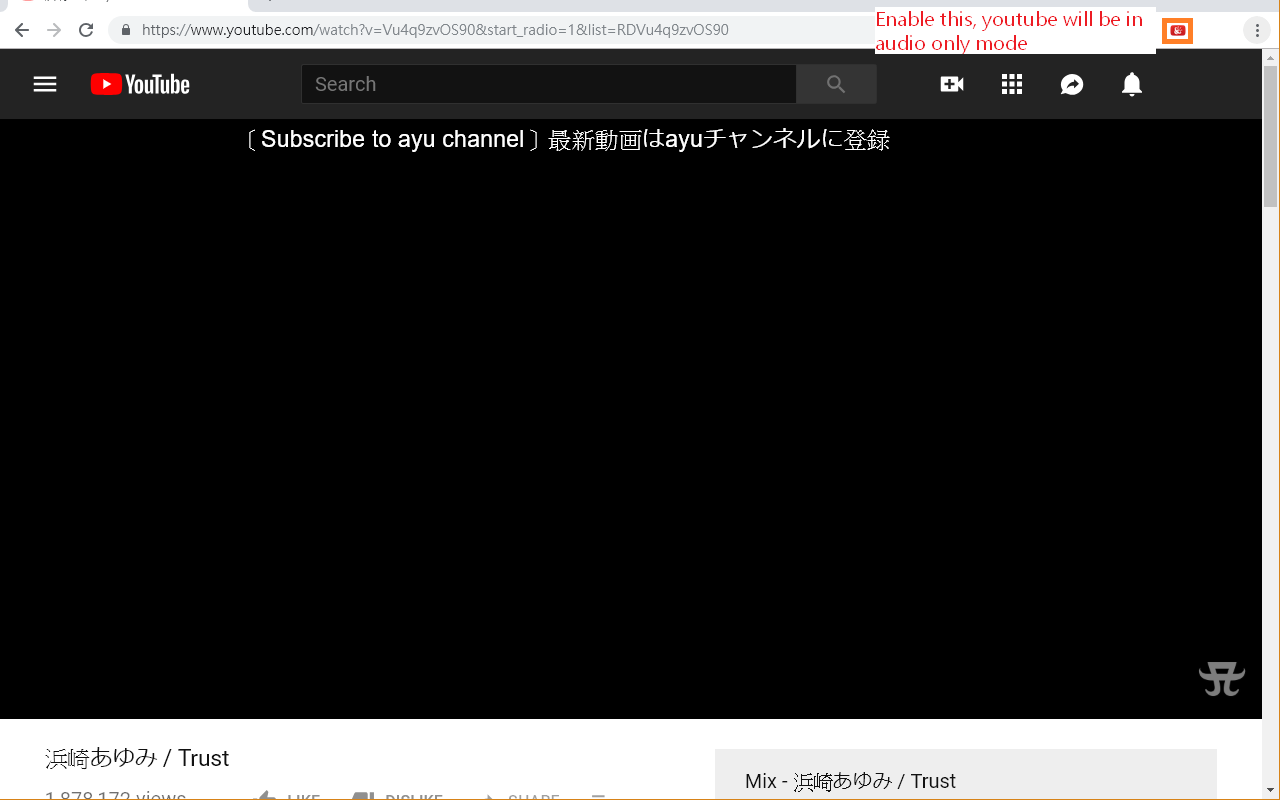Click the video title 浜崎あゆみ / Trust
1280x800 pixels.
[x=137, y=758]
